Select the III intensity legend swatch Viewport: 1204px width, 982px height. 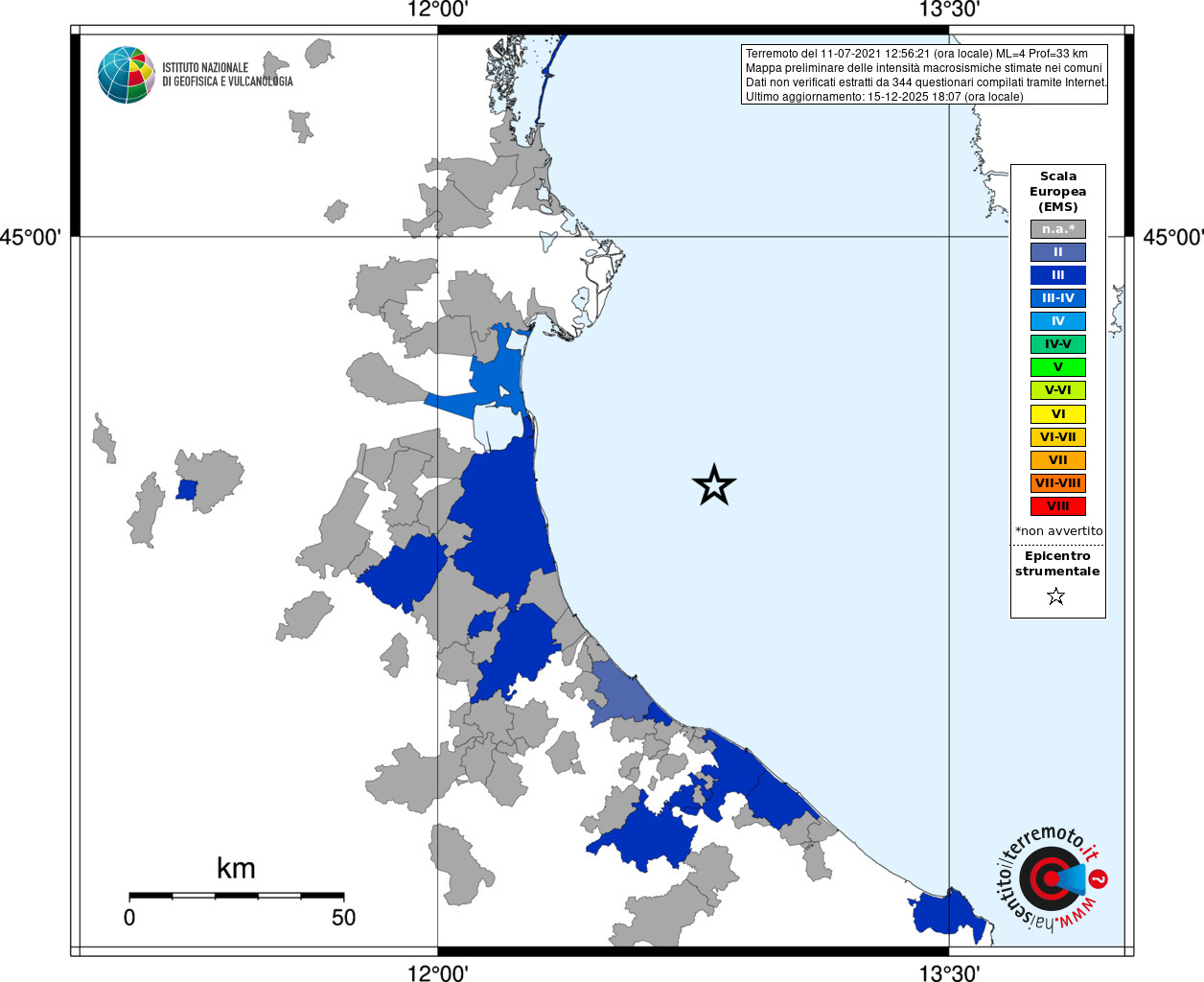(1058, 275)
